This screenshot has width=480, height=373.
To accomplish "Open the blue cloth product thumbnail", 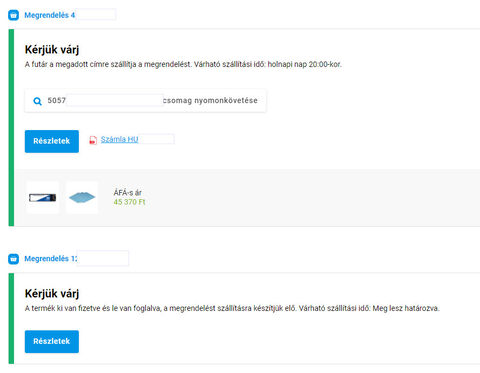I will pos(82,197).
